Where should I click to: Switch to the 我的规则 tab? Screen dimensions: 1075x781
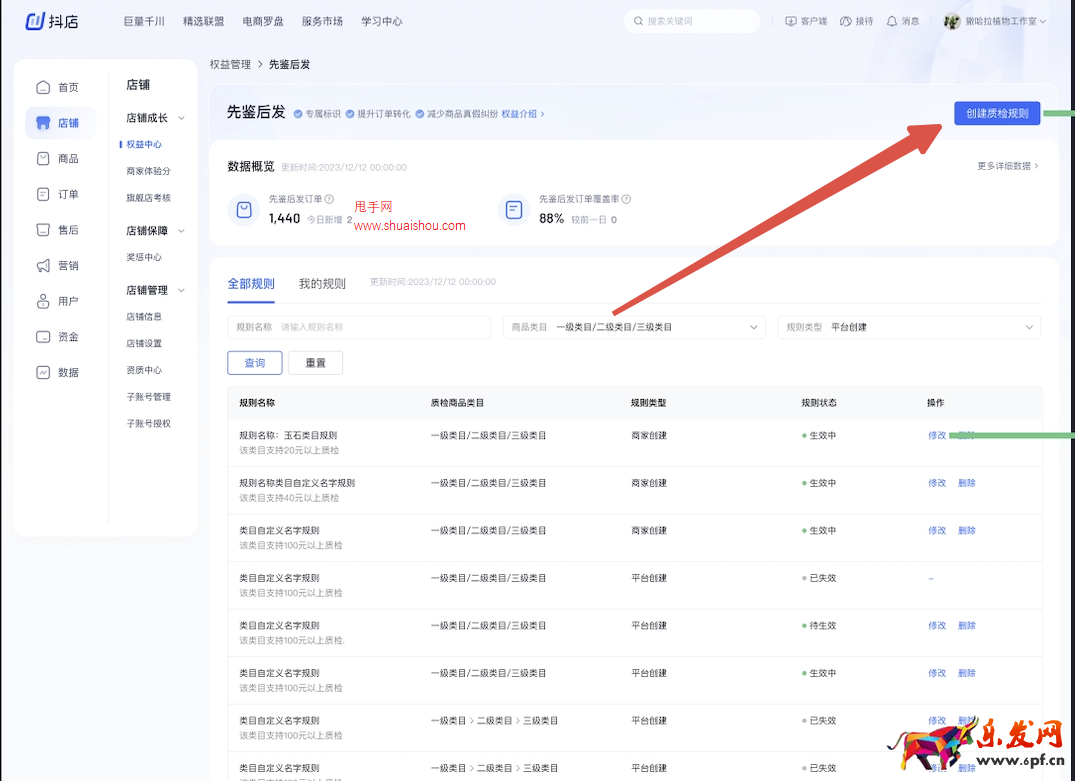(322, 284)
